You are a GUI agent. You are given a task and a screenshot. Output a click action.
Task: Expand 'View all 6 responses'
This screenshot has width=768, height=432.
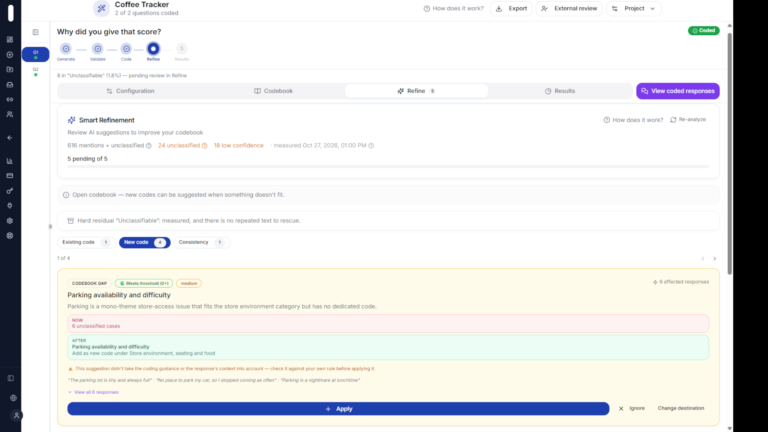pos(93,392)
